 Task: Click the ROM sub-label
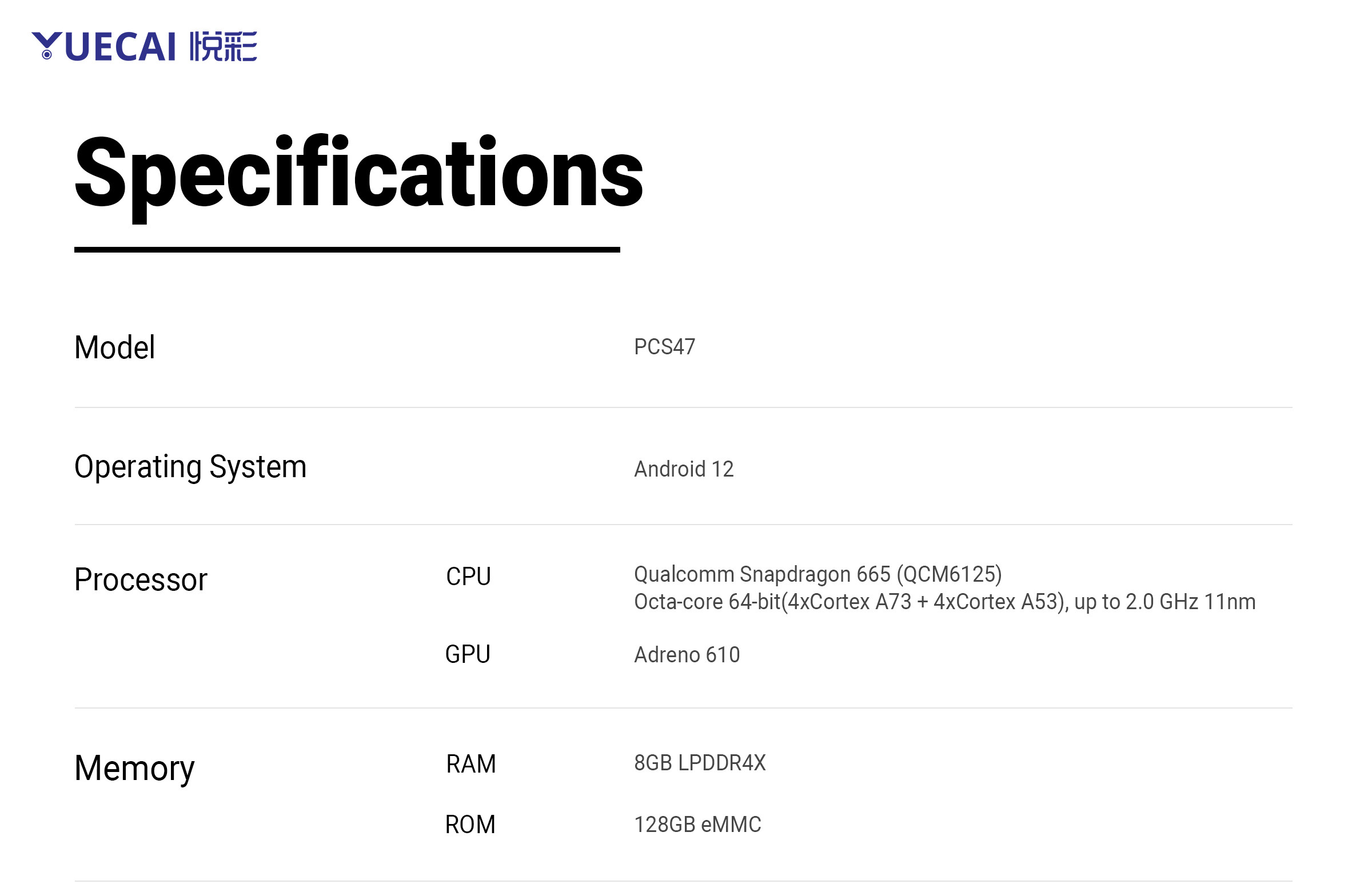point(470,825)
